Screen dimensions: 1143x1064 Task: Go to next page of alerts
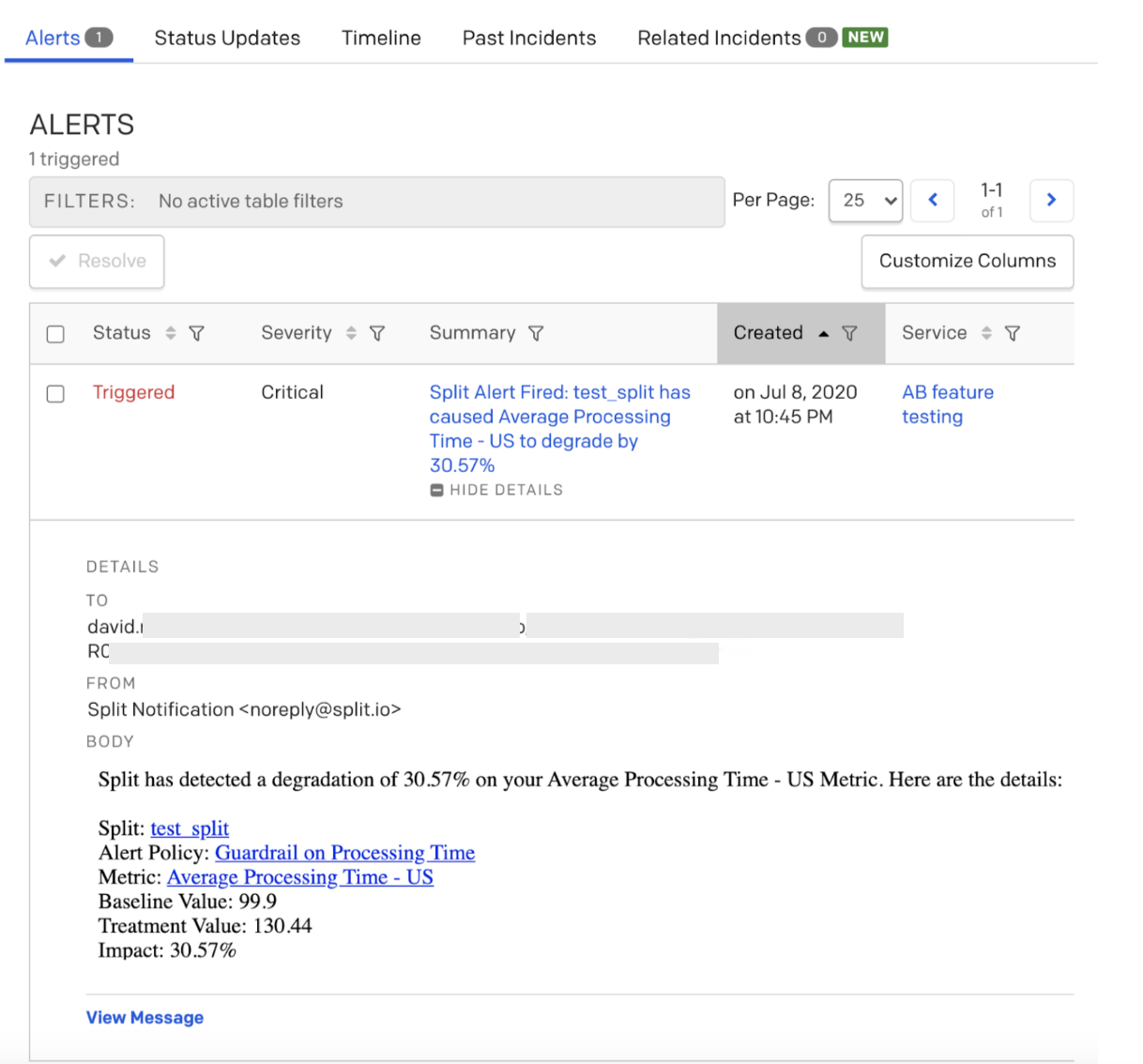pyautogui.click(x=1051, y=200)
